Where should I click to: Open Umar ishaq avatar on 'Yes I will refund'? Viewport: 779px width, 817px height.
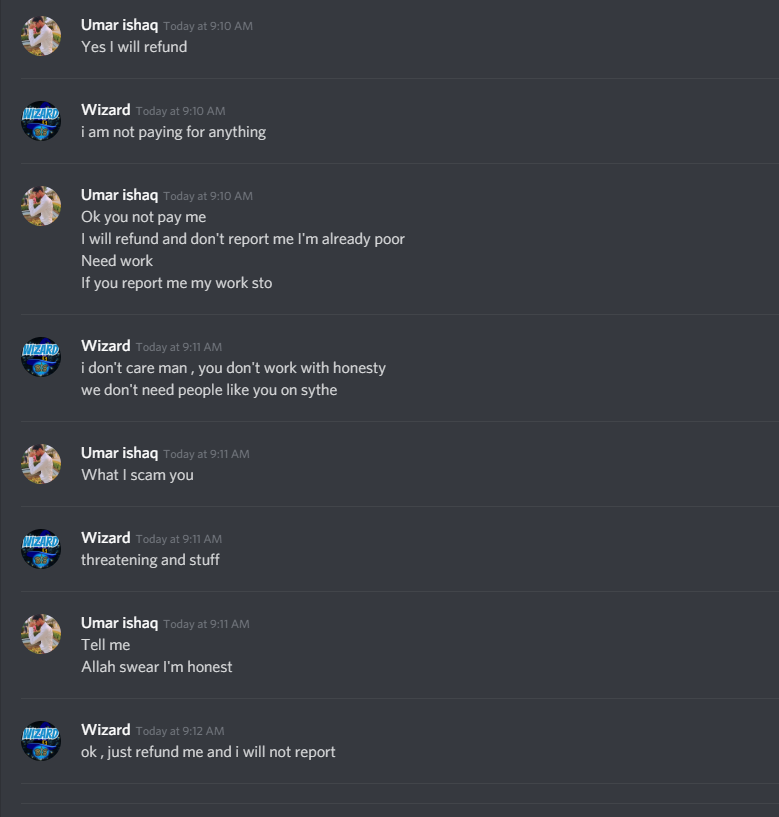[x=41, y=36]
